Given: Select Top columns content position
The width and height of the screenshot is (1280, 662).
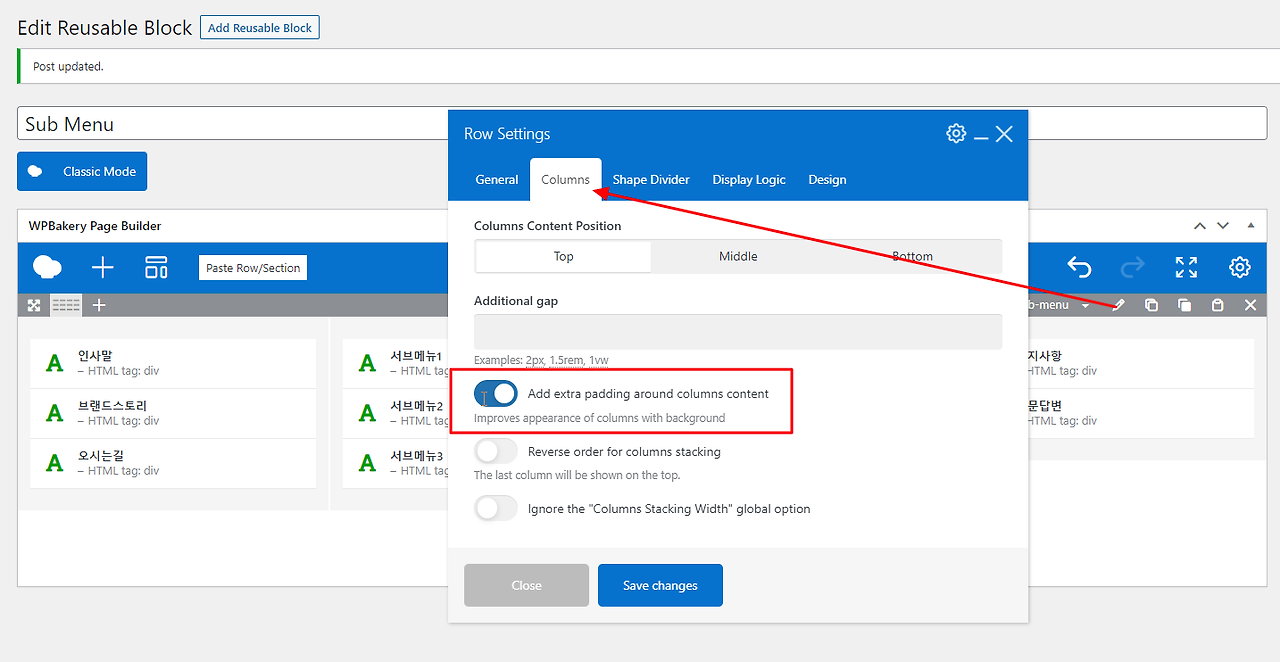Looking at the screenshot, I should point(563,256).
